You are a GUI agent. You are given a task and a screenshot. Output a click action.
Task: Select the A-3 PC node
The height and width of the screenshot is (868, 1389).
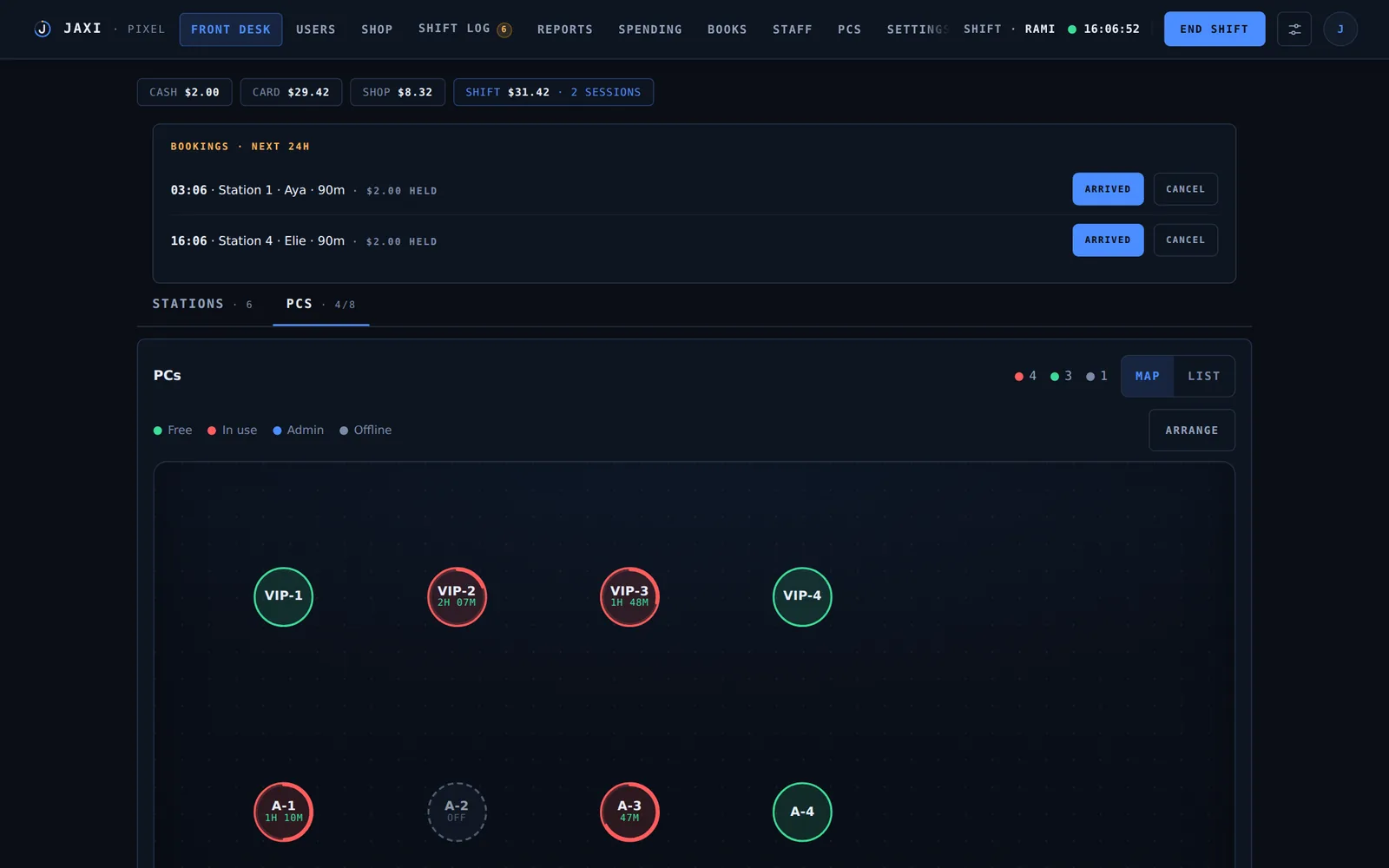pyautogui.click(x=629, y=812)
